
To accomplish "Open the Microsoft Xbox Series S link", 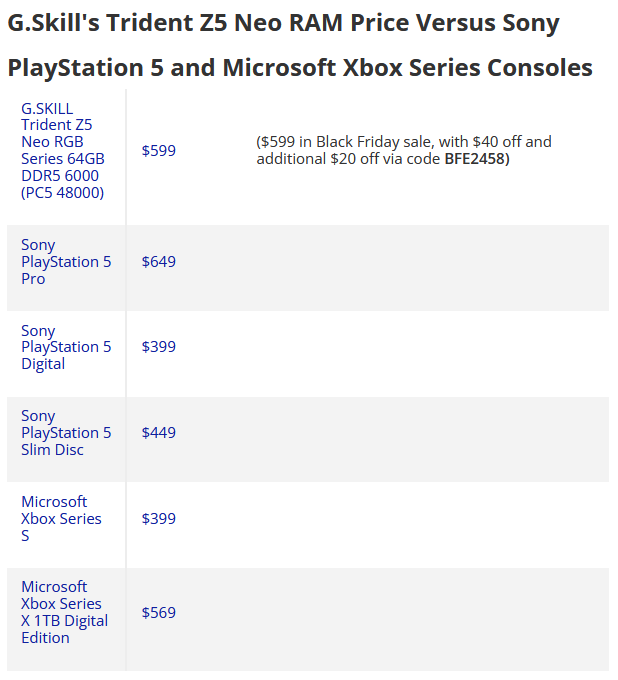I will pos(61,518).
